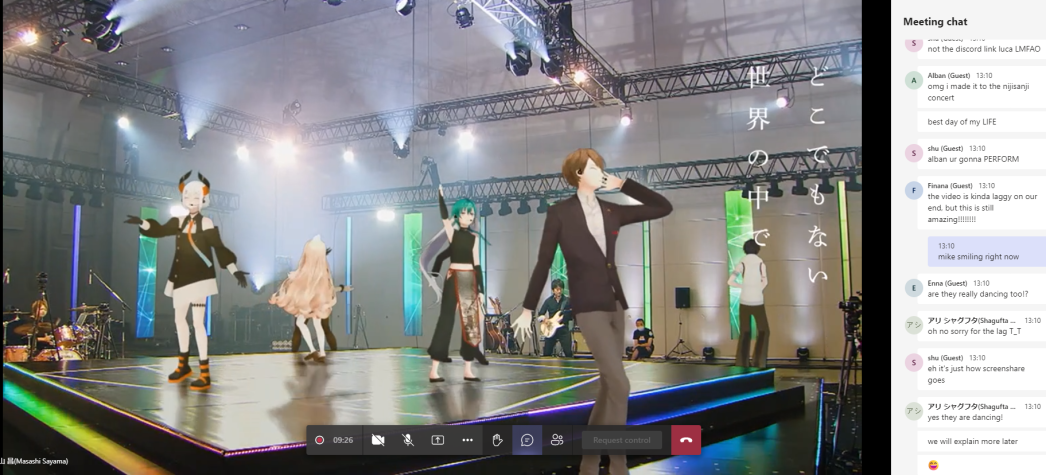Click Shagufta's avatar beside "oh no sorry for the lag"
1046x475 pixels.
tap(913, 325)
